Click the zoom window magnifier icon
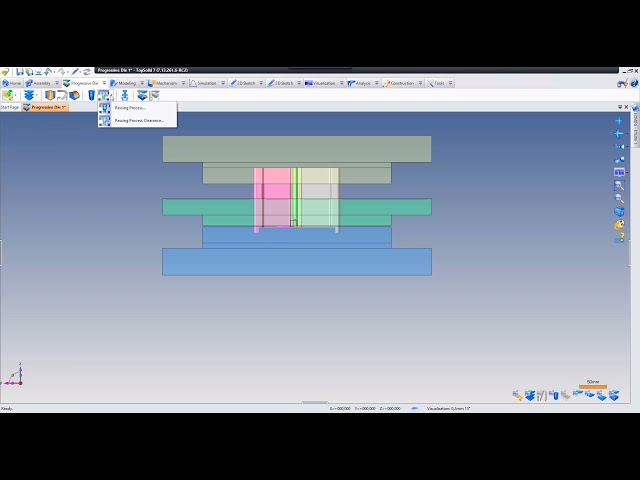The image size is (640, 480). 619,185
